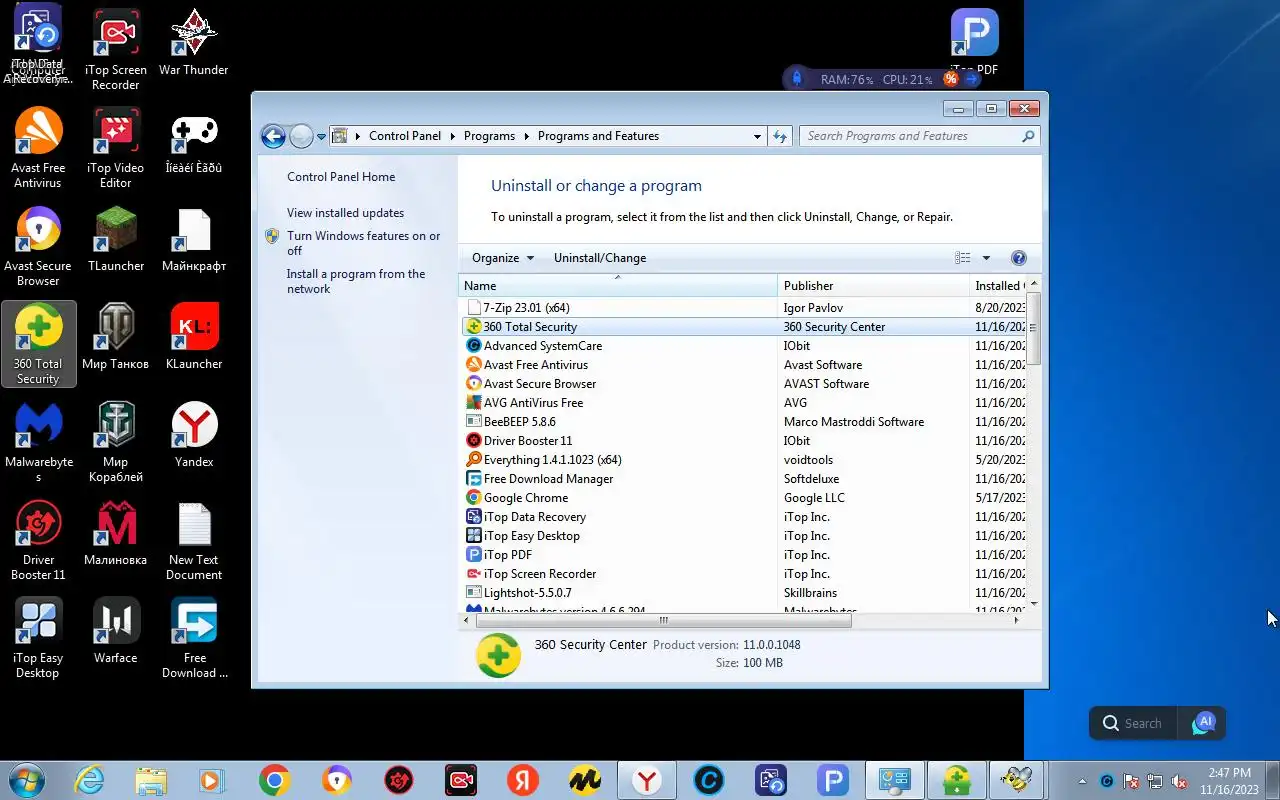This screenshot has width=1280, height=800.
Task: Expand the arrow after Programs breadcrumb
Action: coord(526,136)
